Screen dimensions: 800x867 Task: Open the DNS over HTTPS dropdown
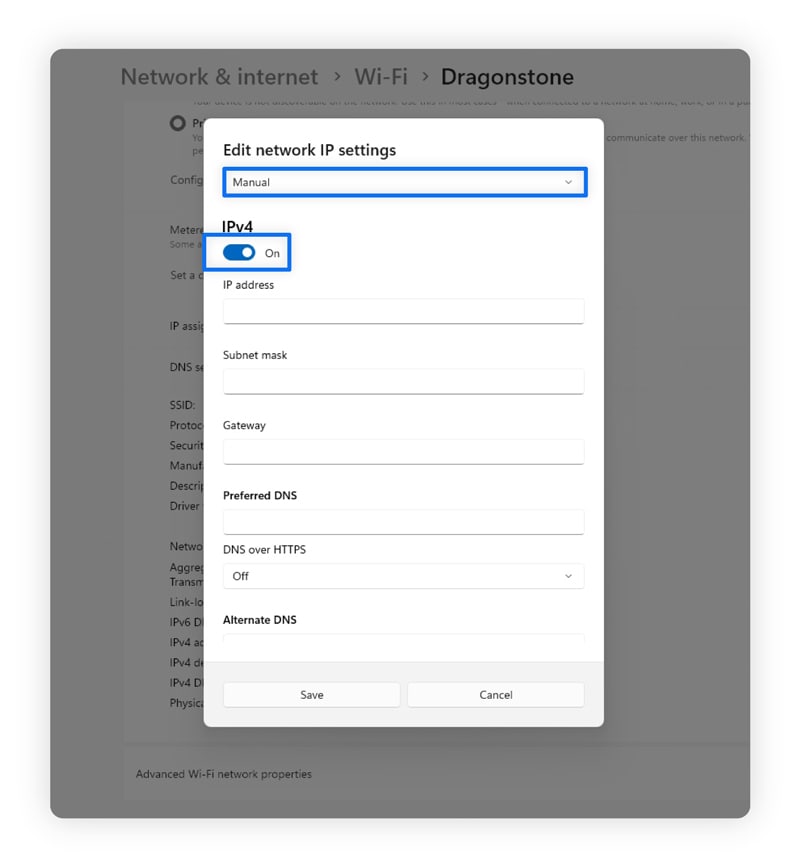403,576
